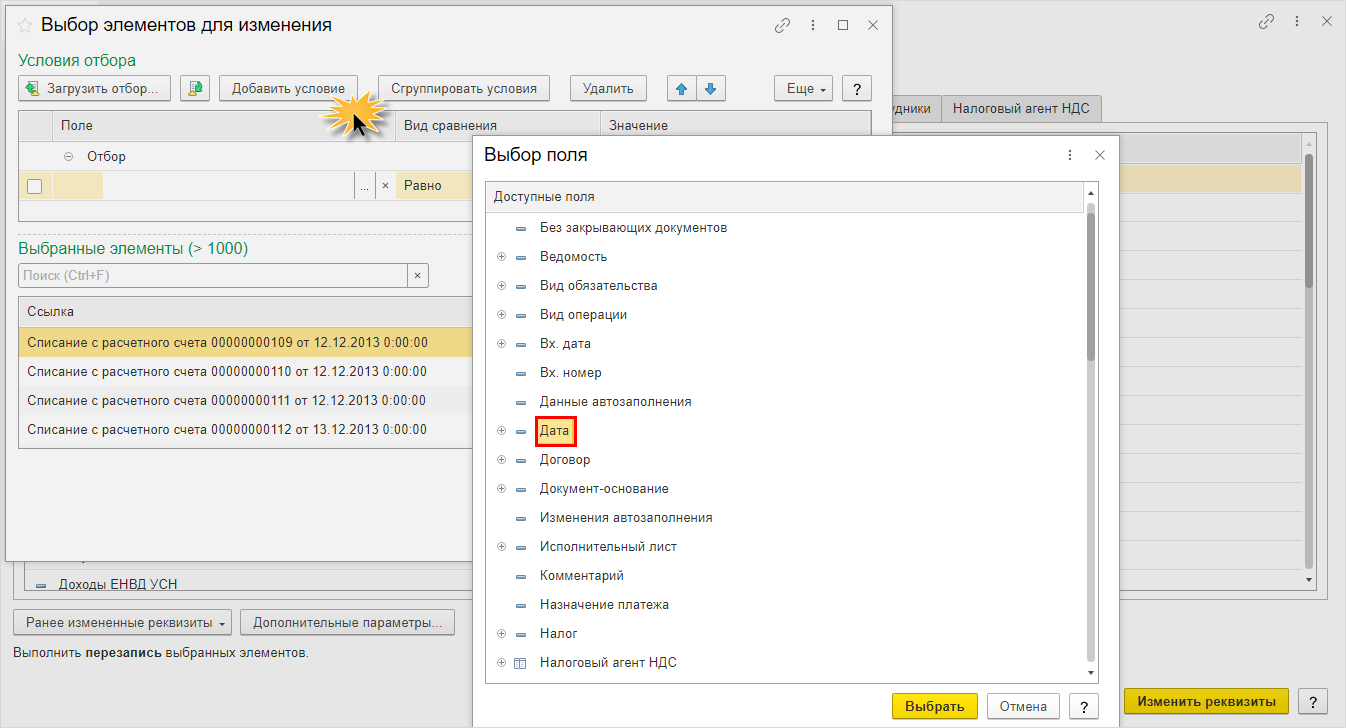Screen dimensions: 1346x728
Task: Click the scroll up arrow of the fields list
Action: coord(1091,193)
